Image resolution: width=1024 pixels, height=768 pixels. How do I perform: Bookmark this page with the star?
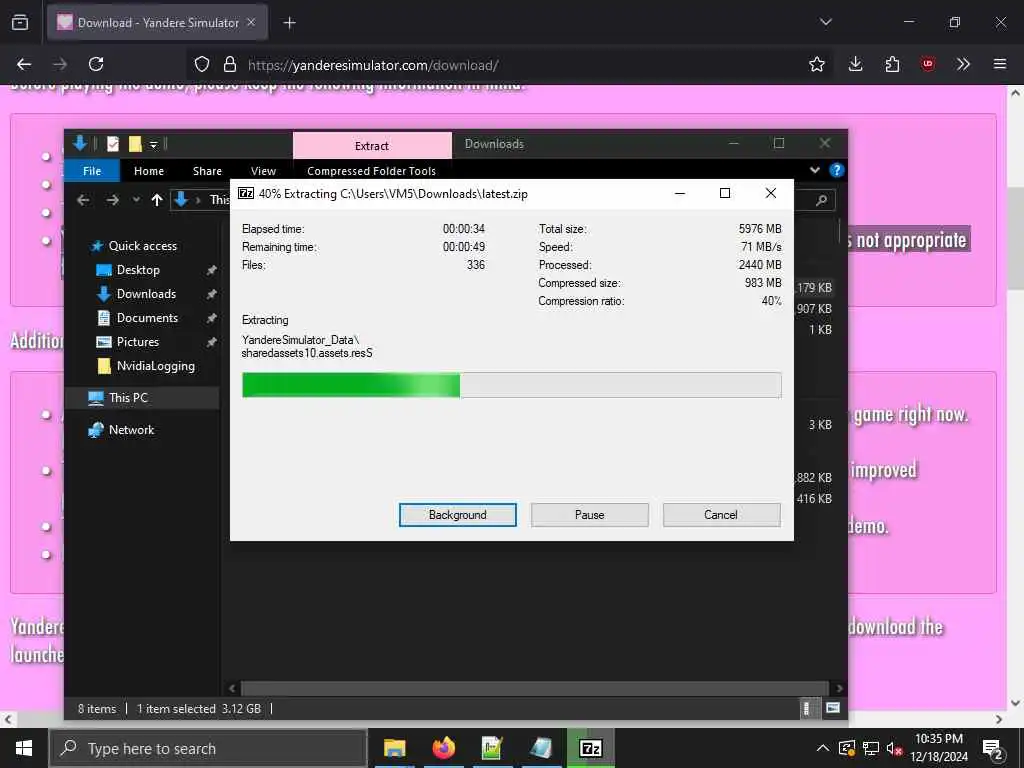coord(816,64)
